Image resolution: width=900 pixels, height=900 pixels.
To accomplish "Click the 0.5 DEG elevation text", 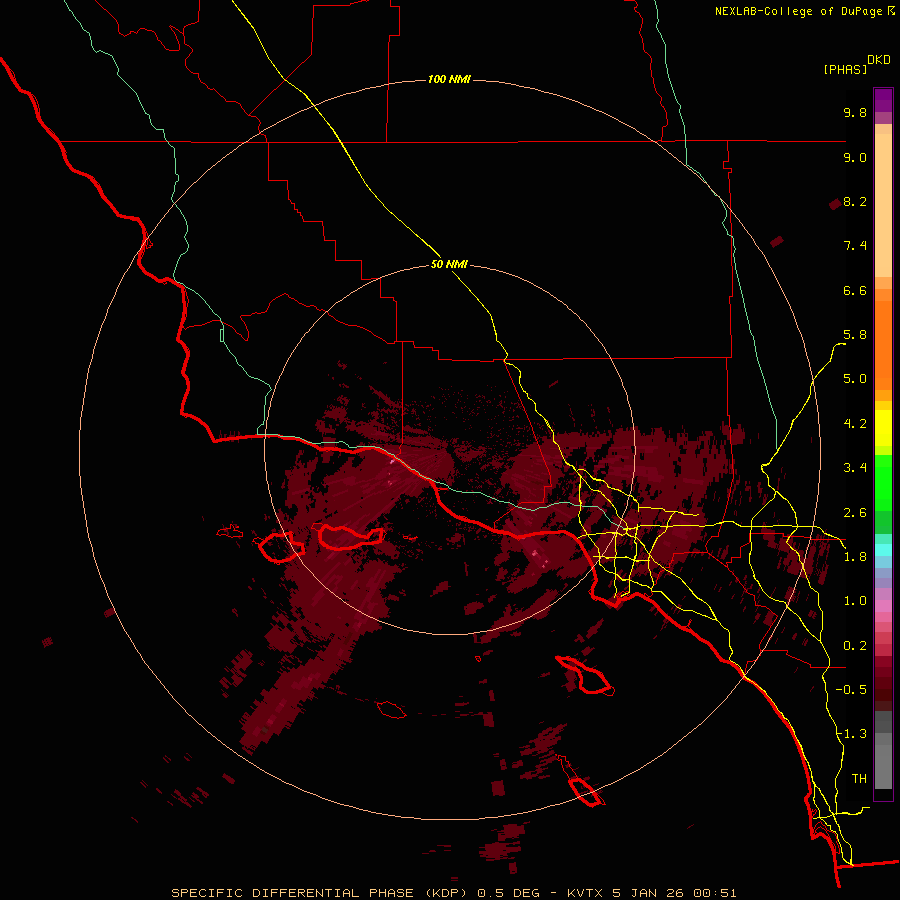I will coord(509,893).
